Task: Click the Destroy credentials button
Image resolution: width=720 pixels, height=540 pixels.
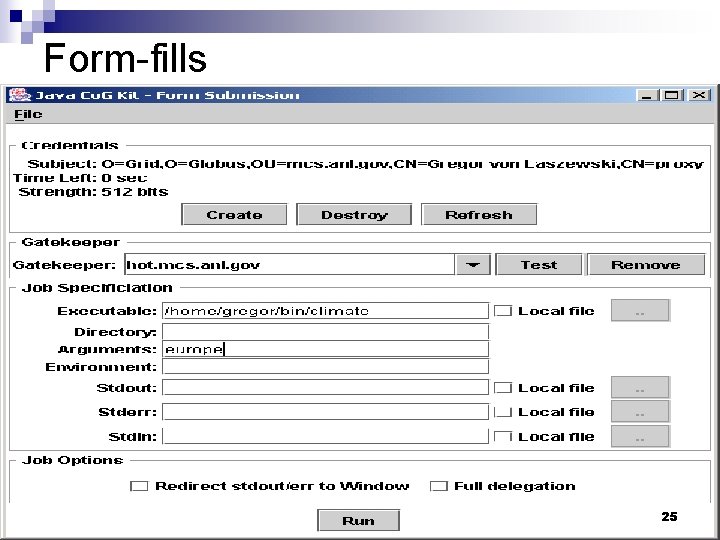Action: tap(354, 214)
